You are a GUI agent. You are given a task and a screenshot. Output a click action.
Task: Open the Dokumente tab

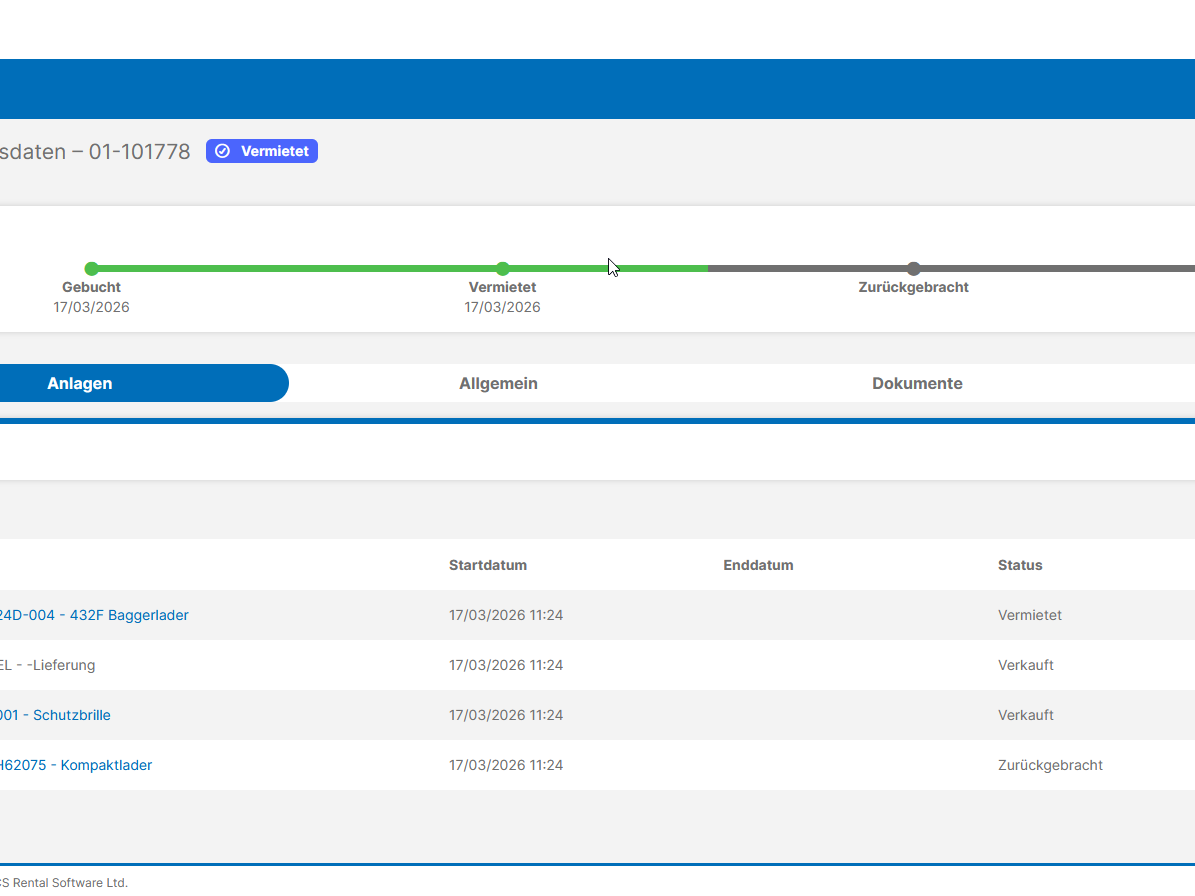click(x=917, y=383)
